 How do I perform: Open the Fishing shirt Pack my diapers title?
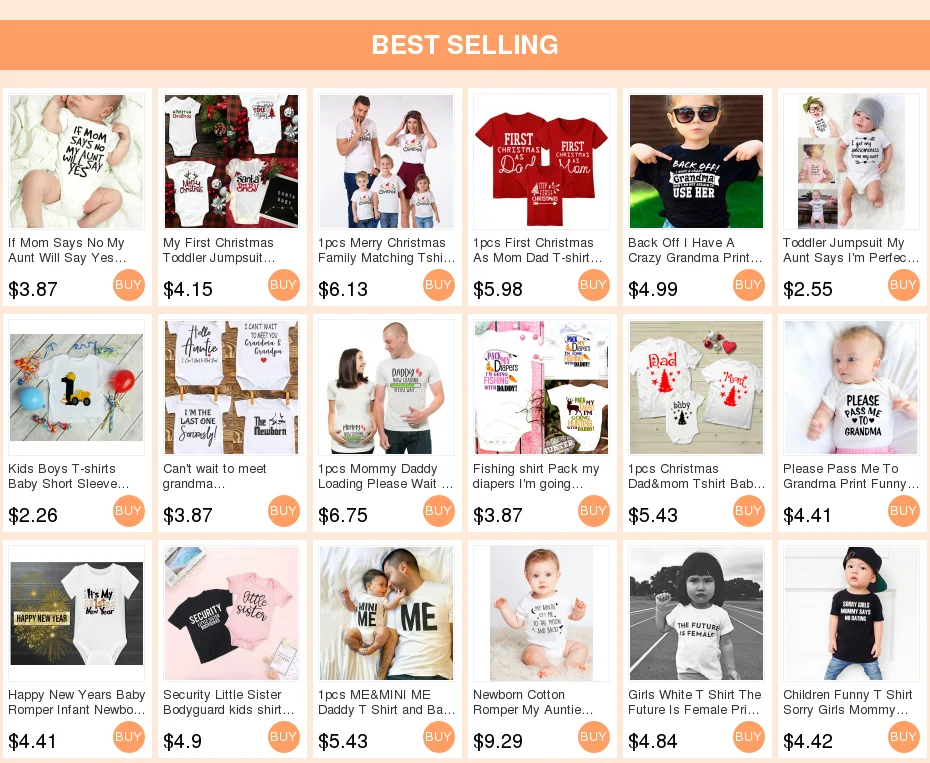pyautogui.click(x=536, y=476)
